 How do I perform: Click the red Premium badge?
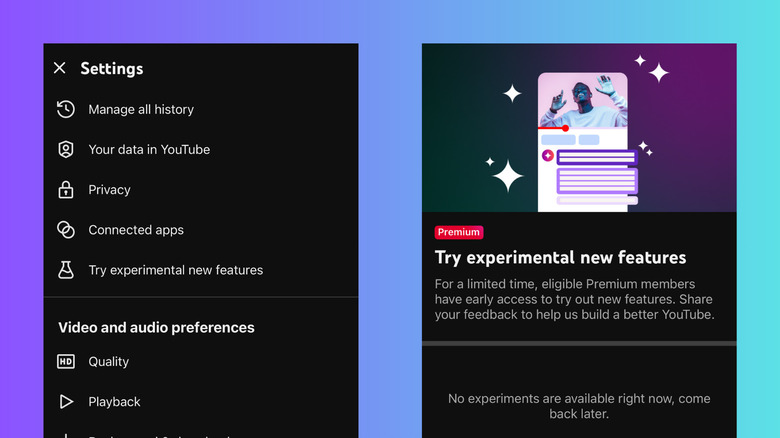tap(459, 232)
